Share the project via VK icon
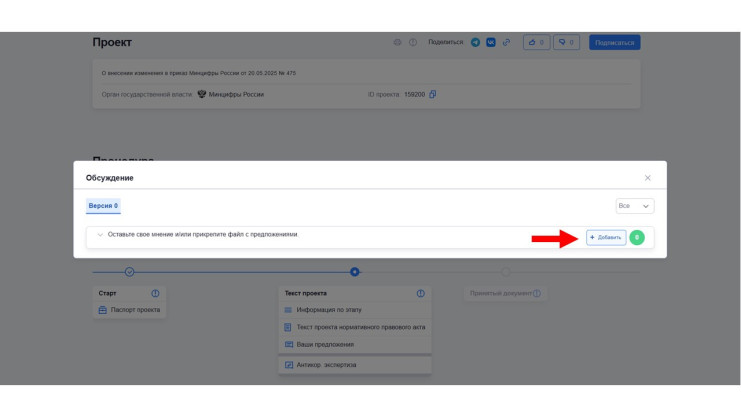This screenshot has width=741, height=417. click(491, 42)
